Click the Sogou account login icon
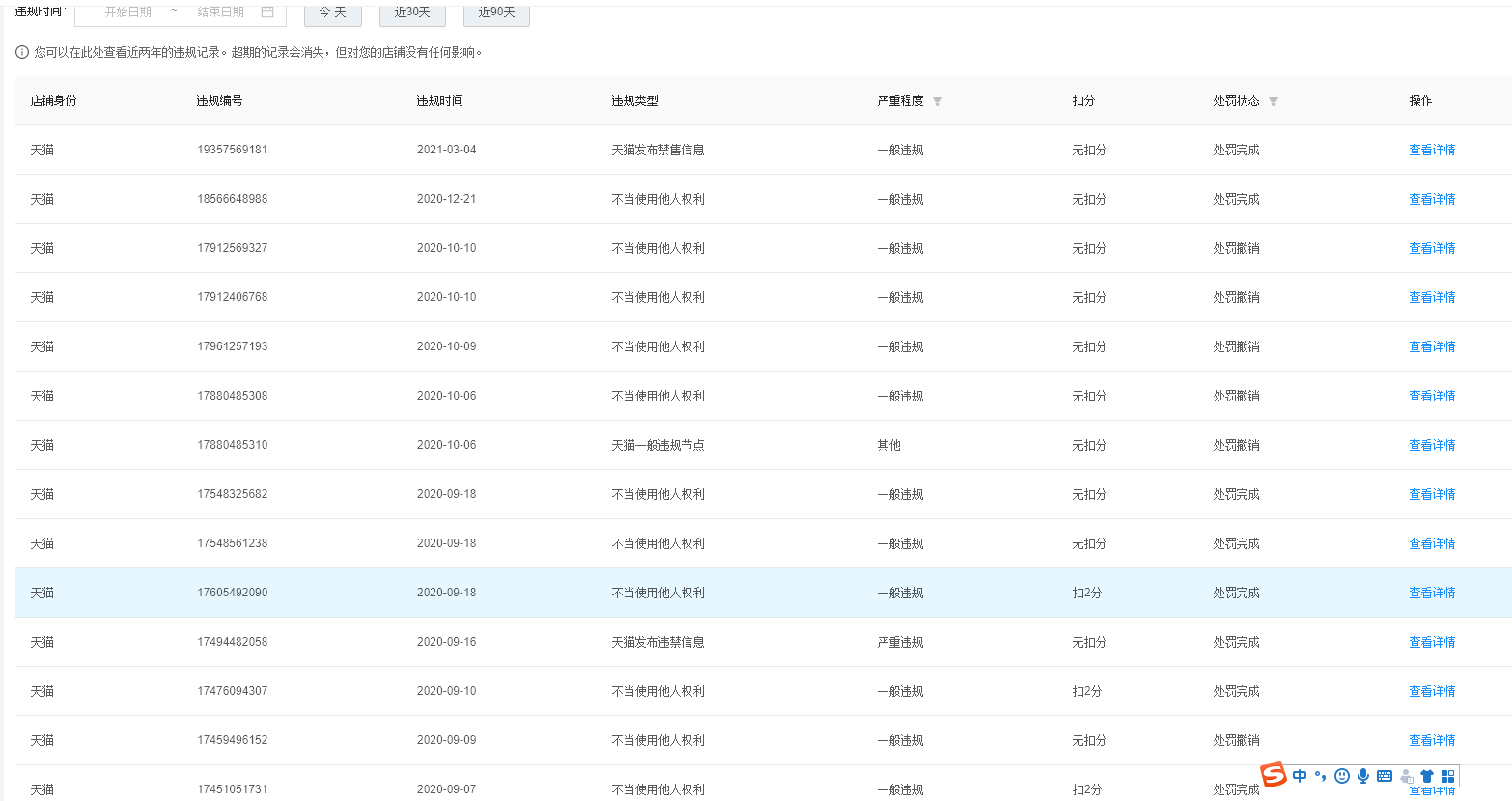Image resolution: width=1512 pixels, height=801 pixels. (1407, 776)
